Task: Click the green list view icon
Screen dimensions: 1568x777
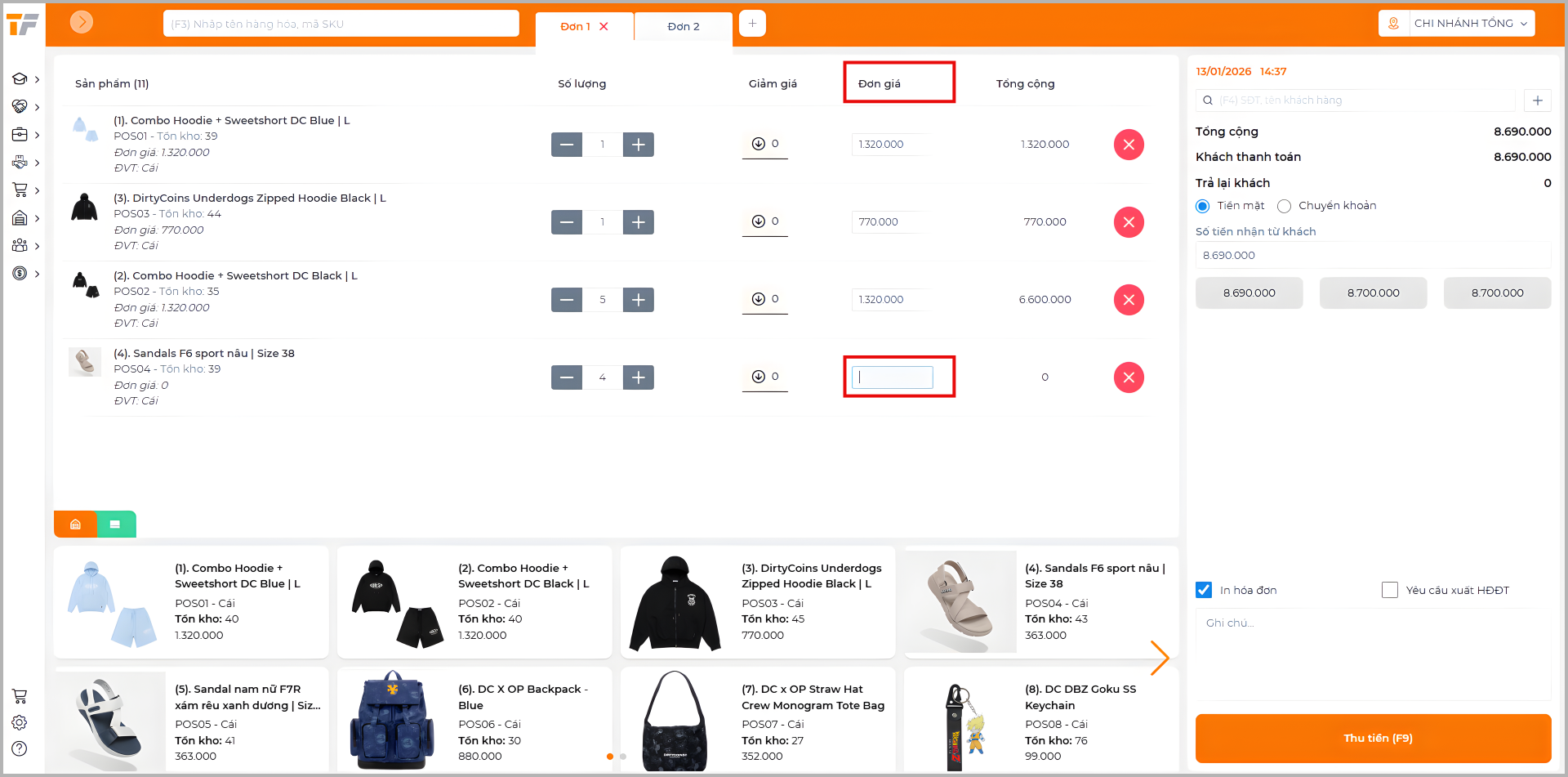Action: [115, 525]
